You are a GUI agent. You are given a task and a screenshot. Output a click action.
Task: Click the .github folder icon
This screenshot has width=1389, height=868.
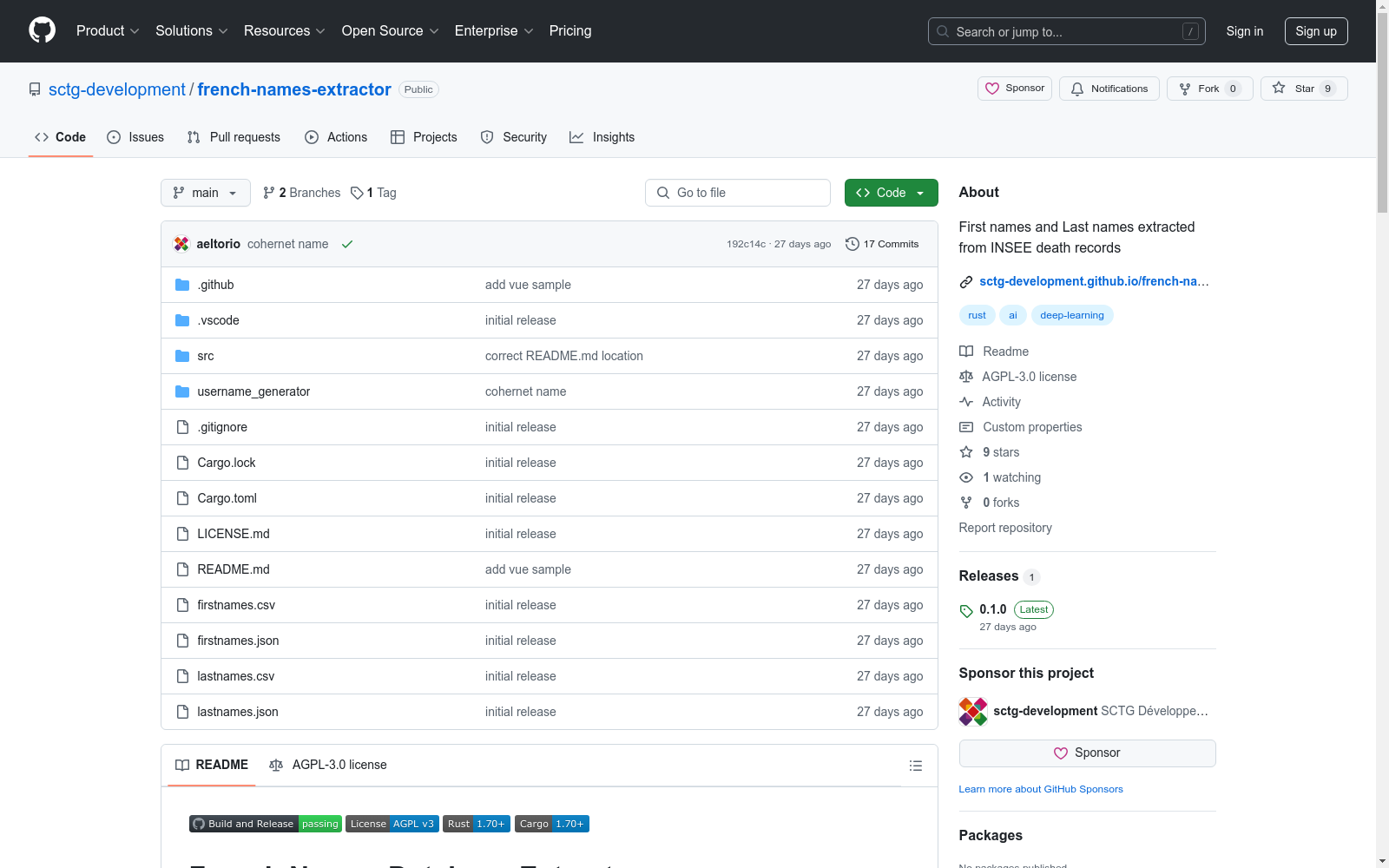[182, 285]
